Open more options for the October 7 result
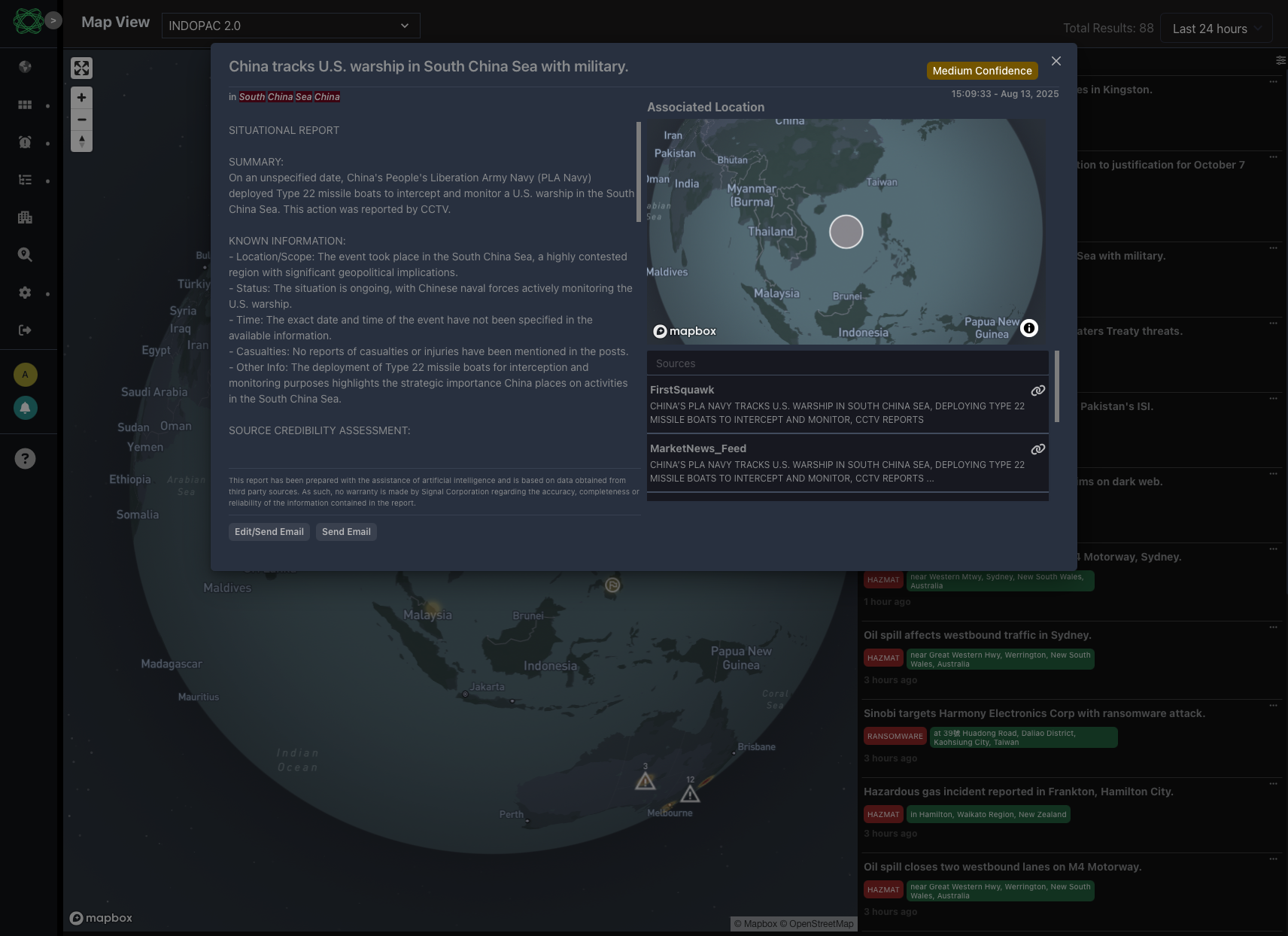1288x936 pixels. click(x=1273, y=157)
